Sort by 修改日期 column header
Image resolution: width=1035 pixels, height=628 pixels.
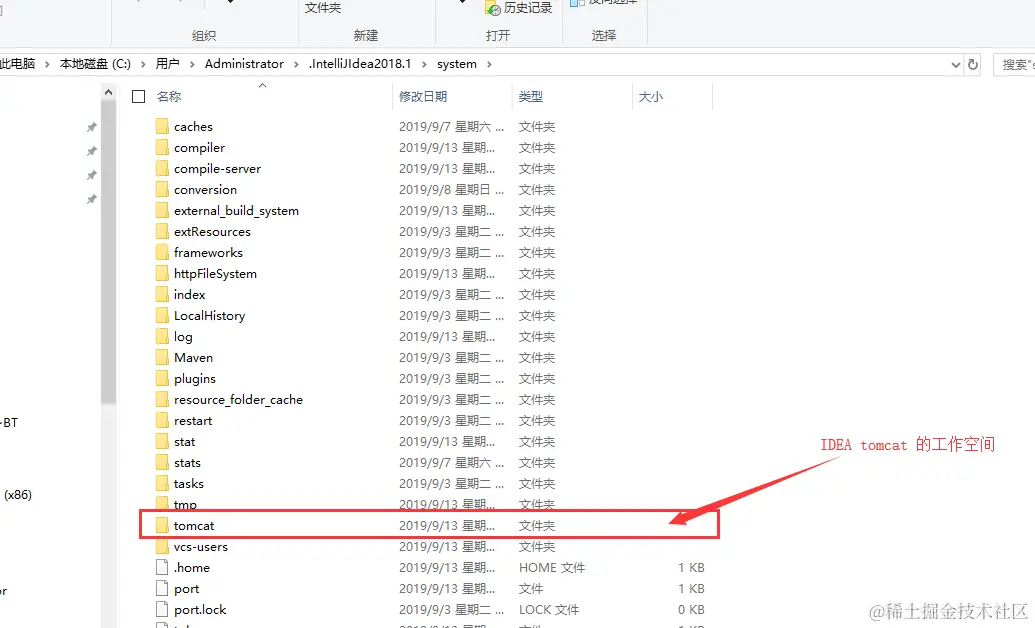422,96
